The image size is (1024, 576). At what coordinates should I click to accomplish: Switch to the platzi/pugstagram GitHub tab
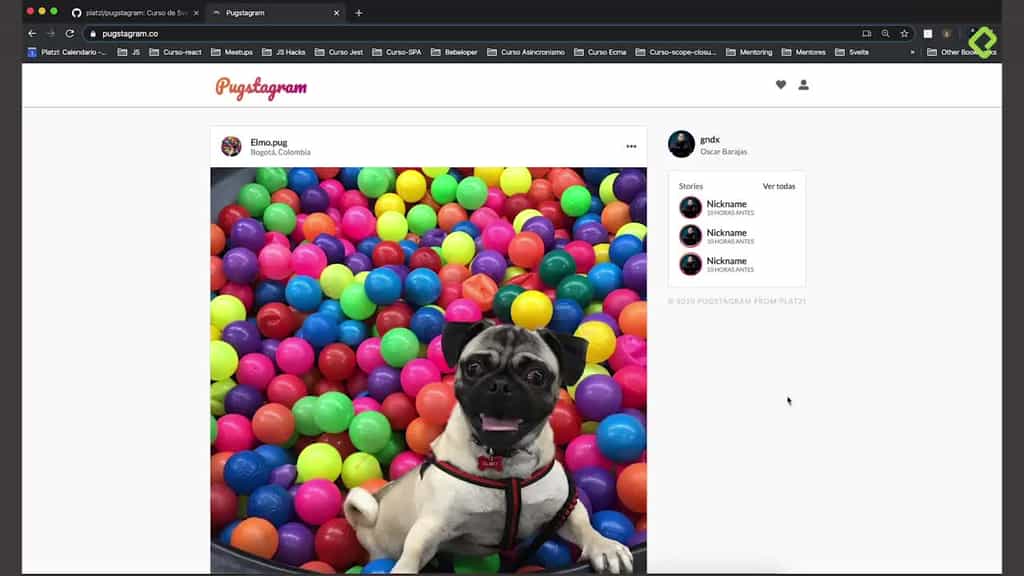coord(135,12)
